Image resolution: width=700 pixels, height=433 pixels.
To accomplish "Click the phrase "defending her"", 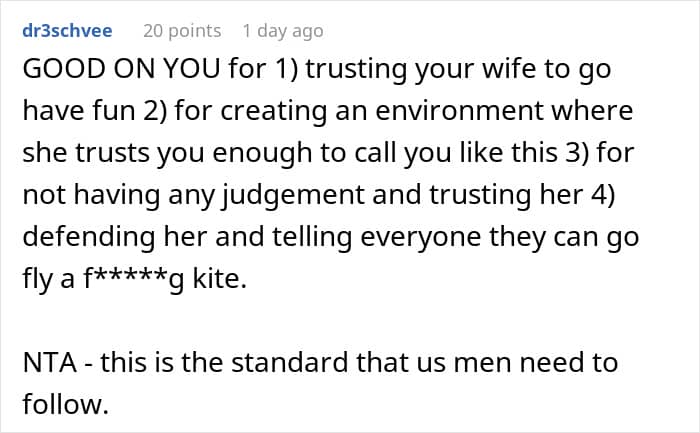I will [x=102, y=236].
